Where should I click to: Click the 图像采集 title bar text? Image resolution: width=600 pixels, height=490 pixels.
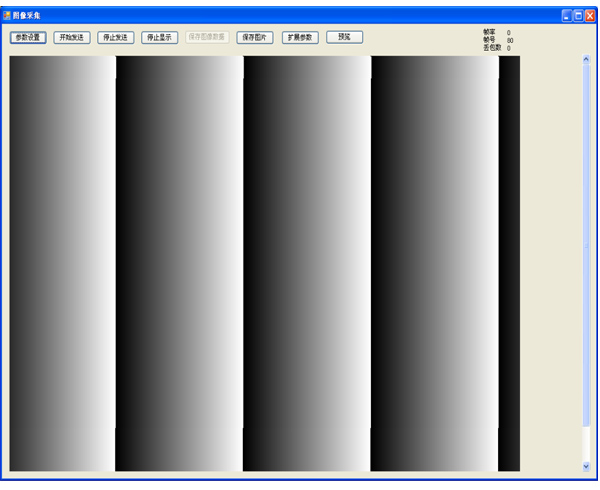coord(27,16)
